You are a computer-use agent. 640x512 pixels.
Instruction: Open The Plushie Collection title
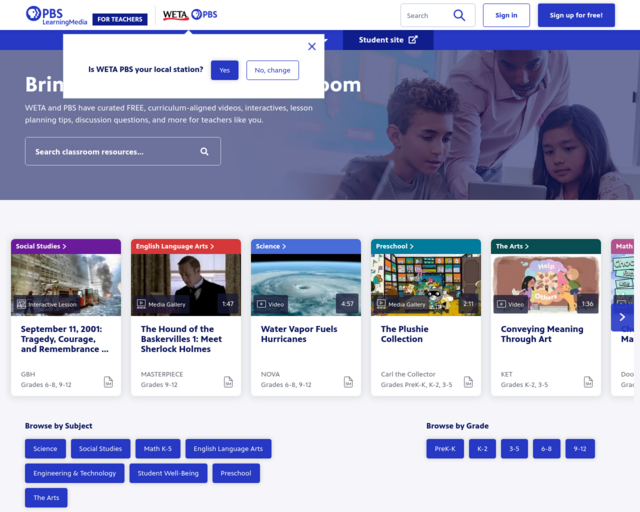404,334
